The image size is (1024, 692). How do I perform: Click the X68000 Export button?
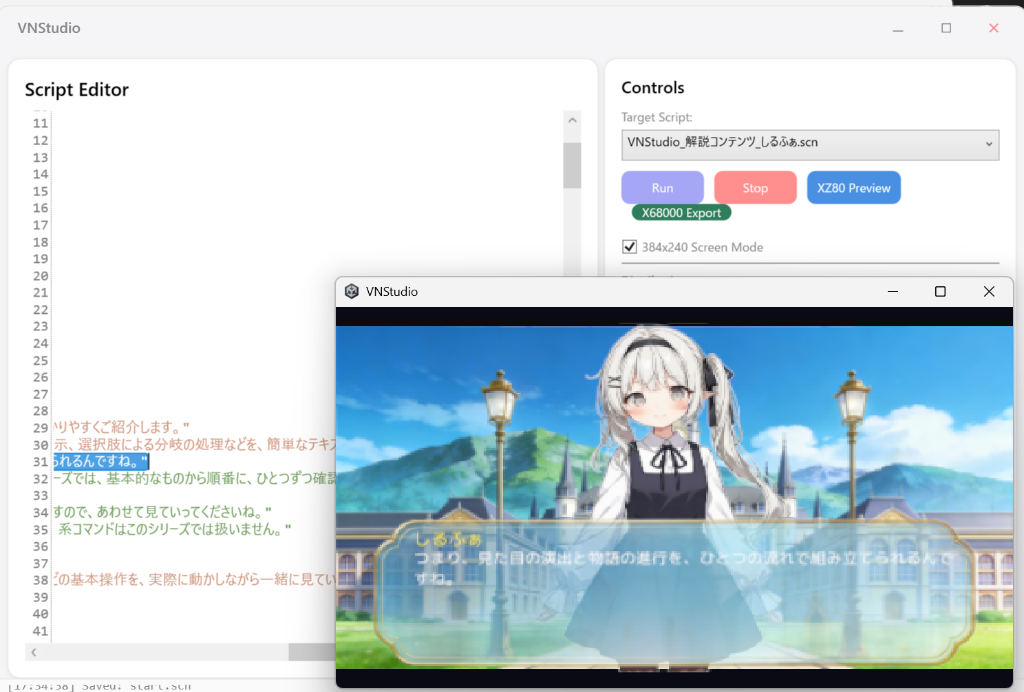(x=681, y=213)
